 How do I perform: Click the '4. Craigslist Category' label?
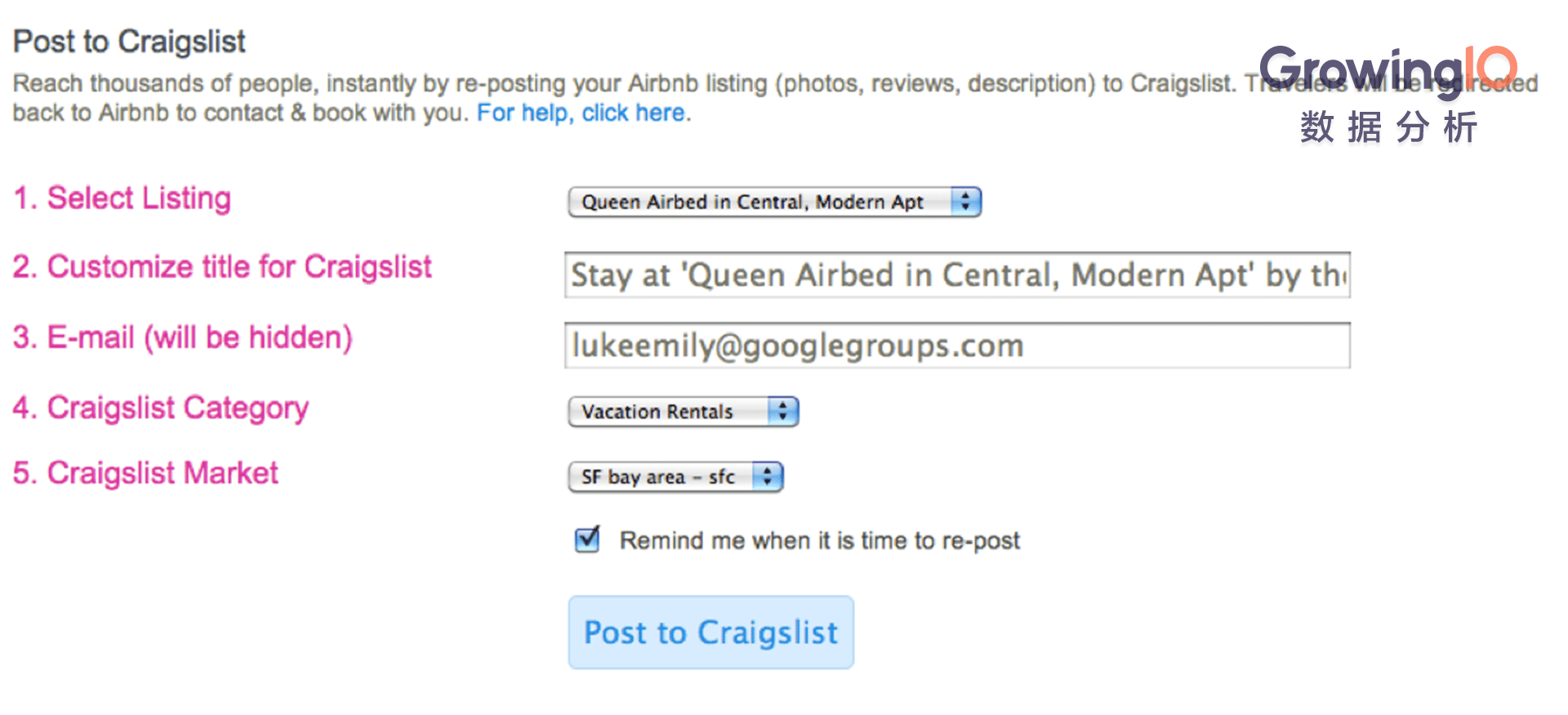(161, 408)
